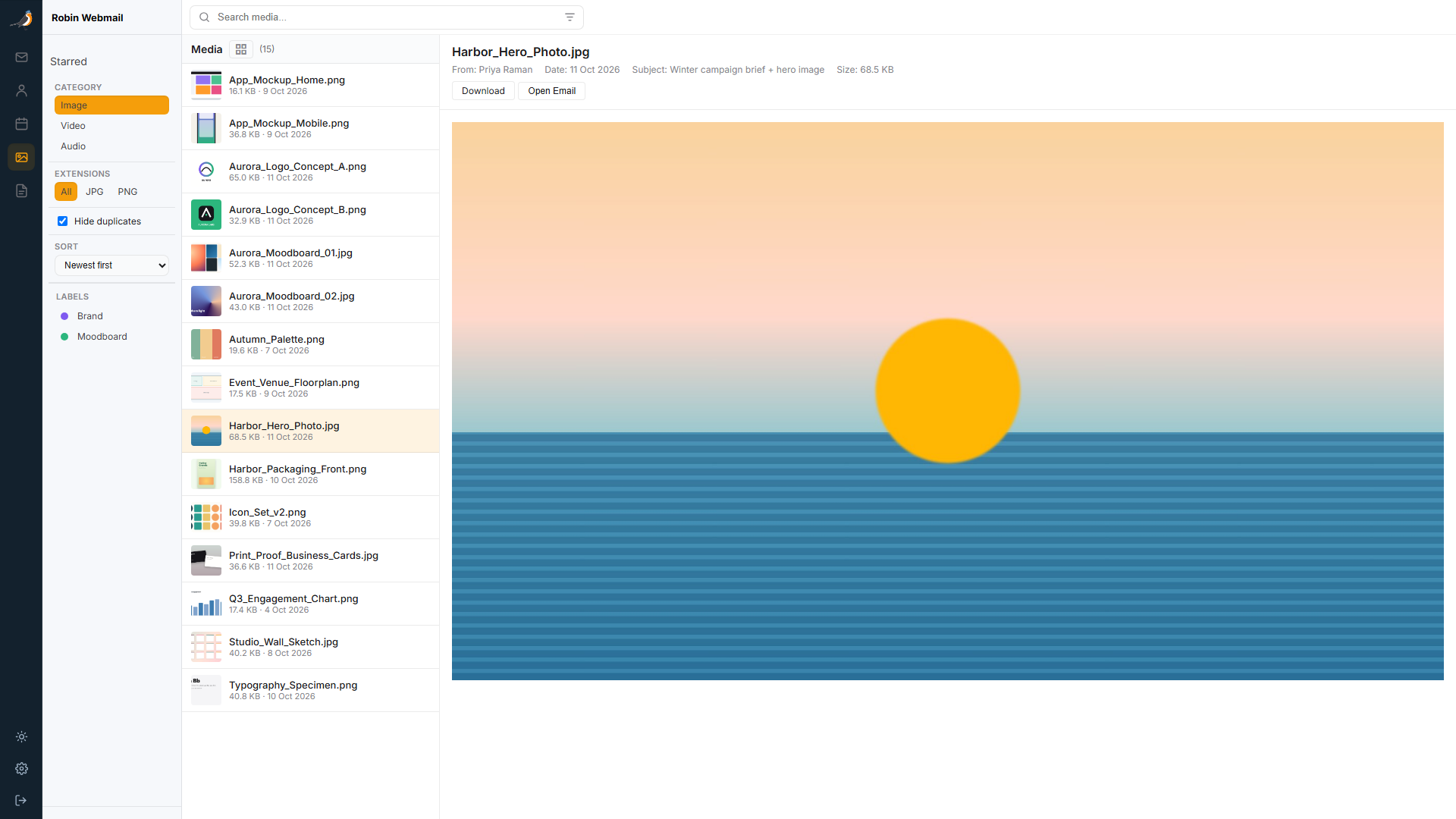Open the Mail inbox sidebar icon

click(21, 57)
